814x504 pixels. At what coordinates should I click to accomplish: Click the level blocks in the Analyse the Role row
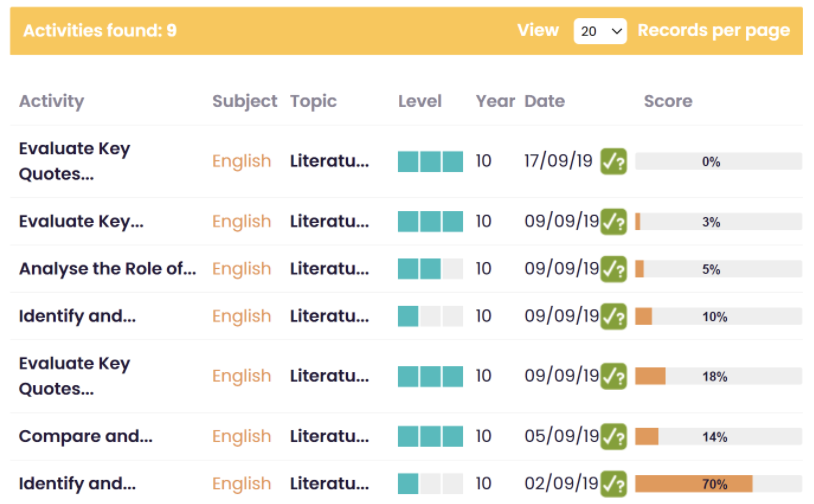click(430, 269)
